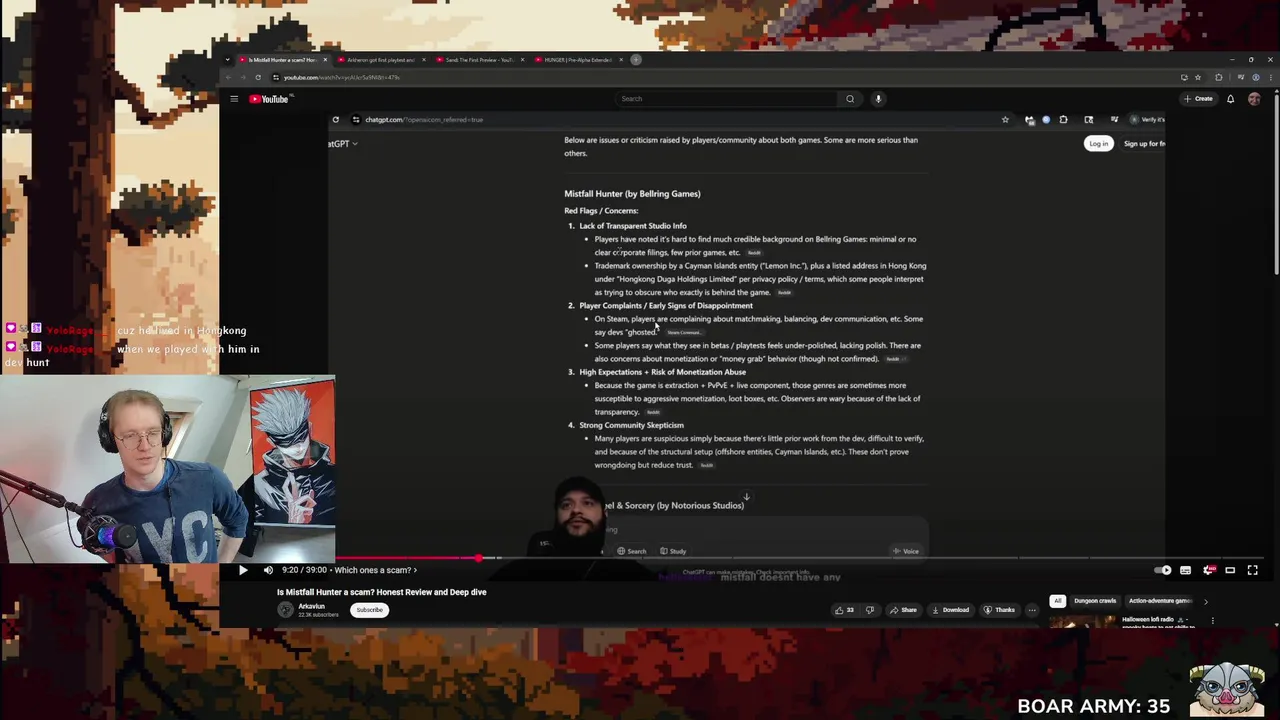
Task: Click the YouTube search magnifier button
Action: coord(850,99)
